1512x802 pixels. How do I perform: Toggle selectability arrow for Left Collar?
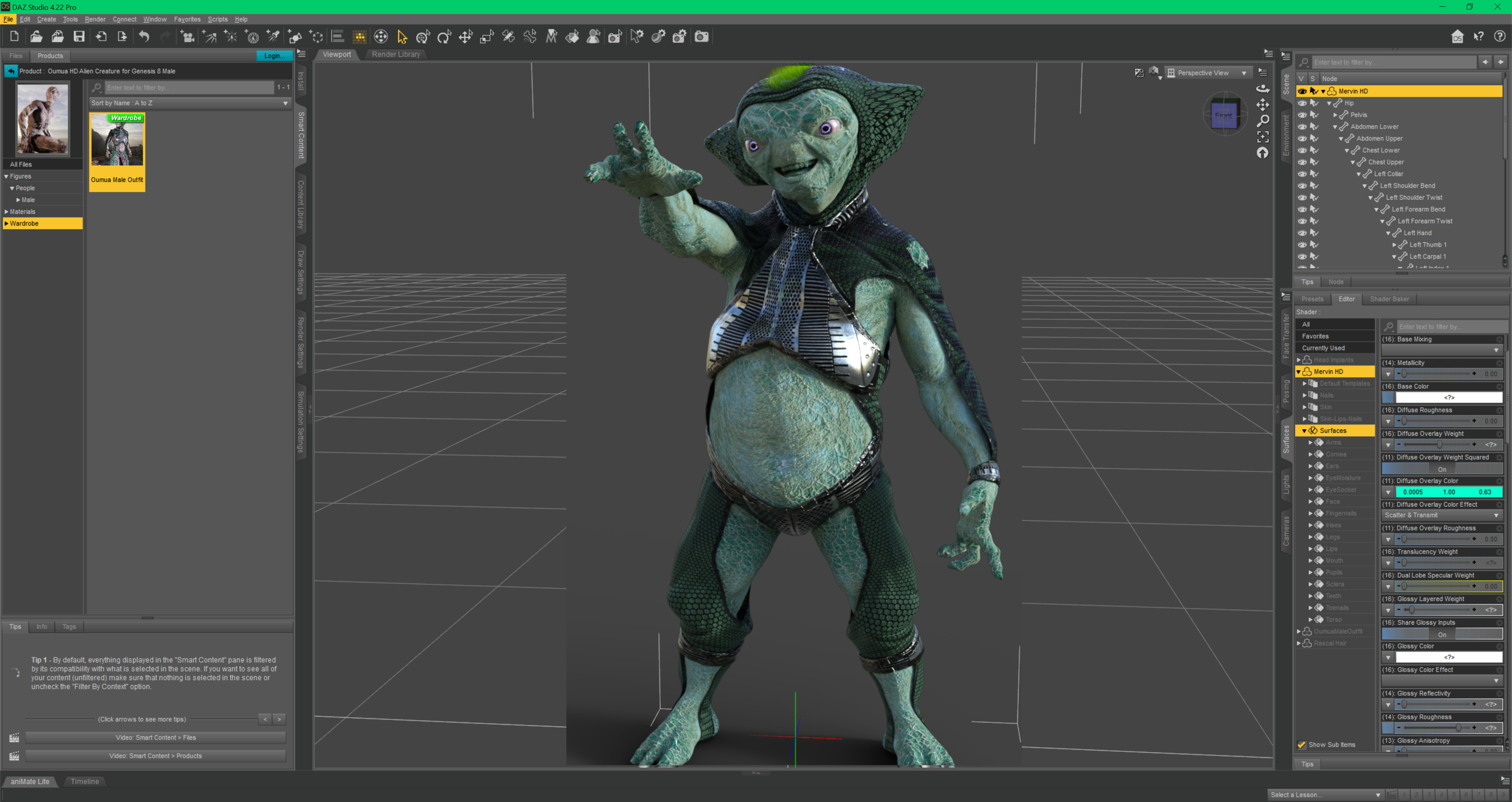[x=1314, y=174]
